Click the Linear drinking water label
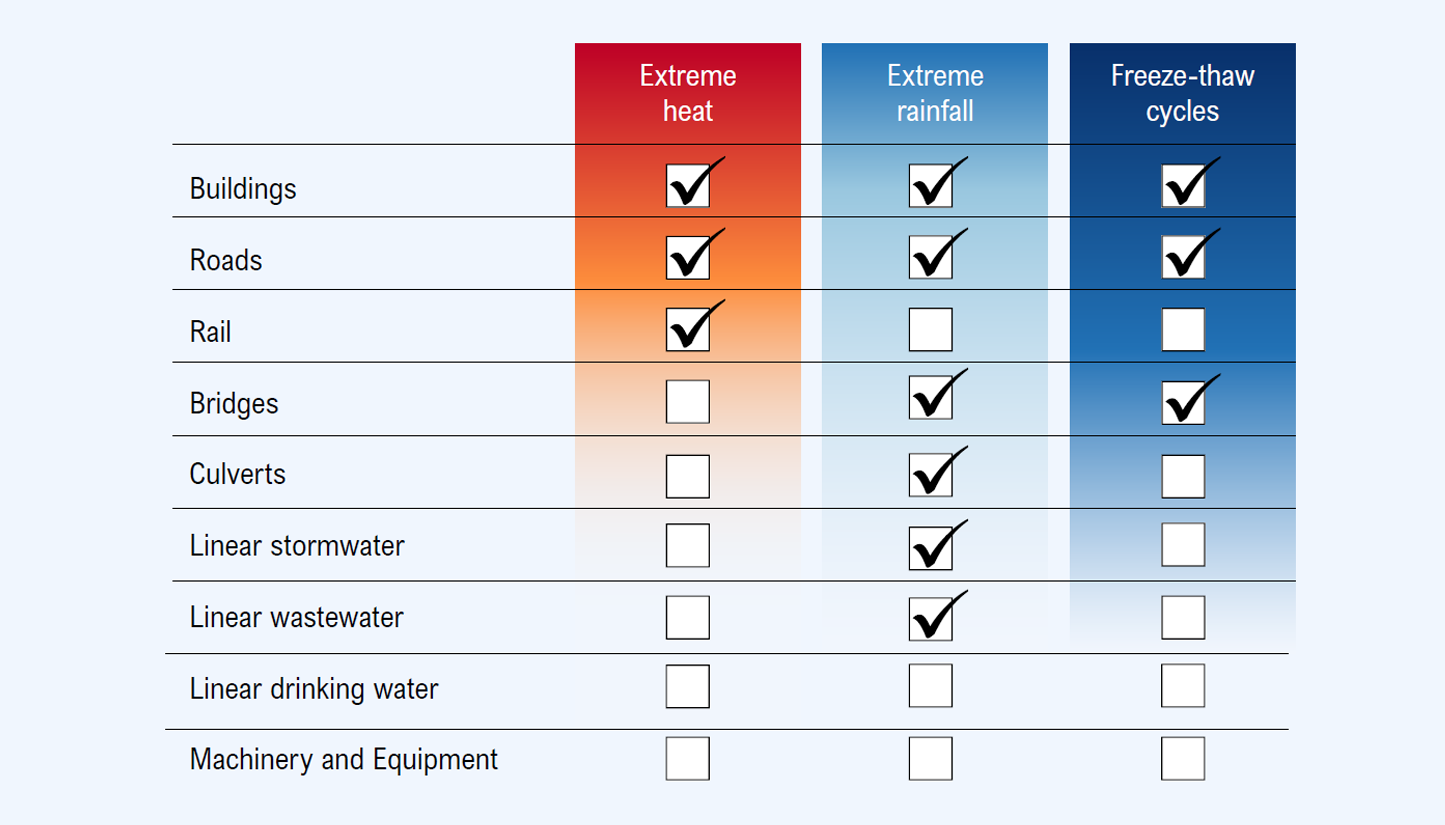Screen dimensions: 1445x825 (x=314, y=689)
